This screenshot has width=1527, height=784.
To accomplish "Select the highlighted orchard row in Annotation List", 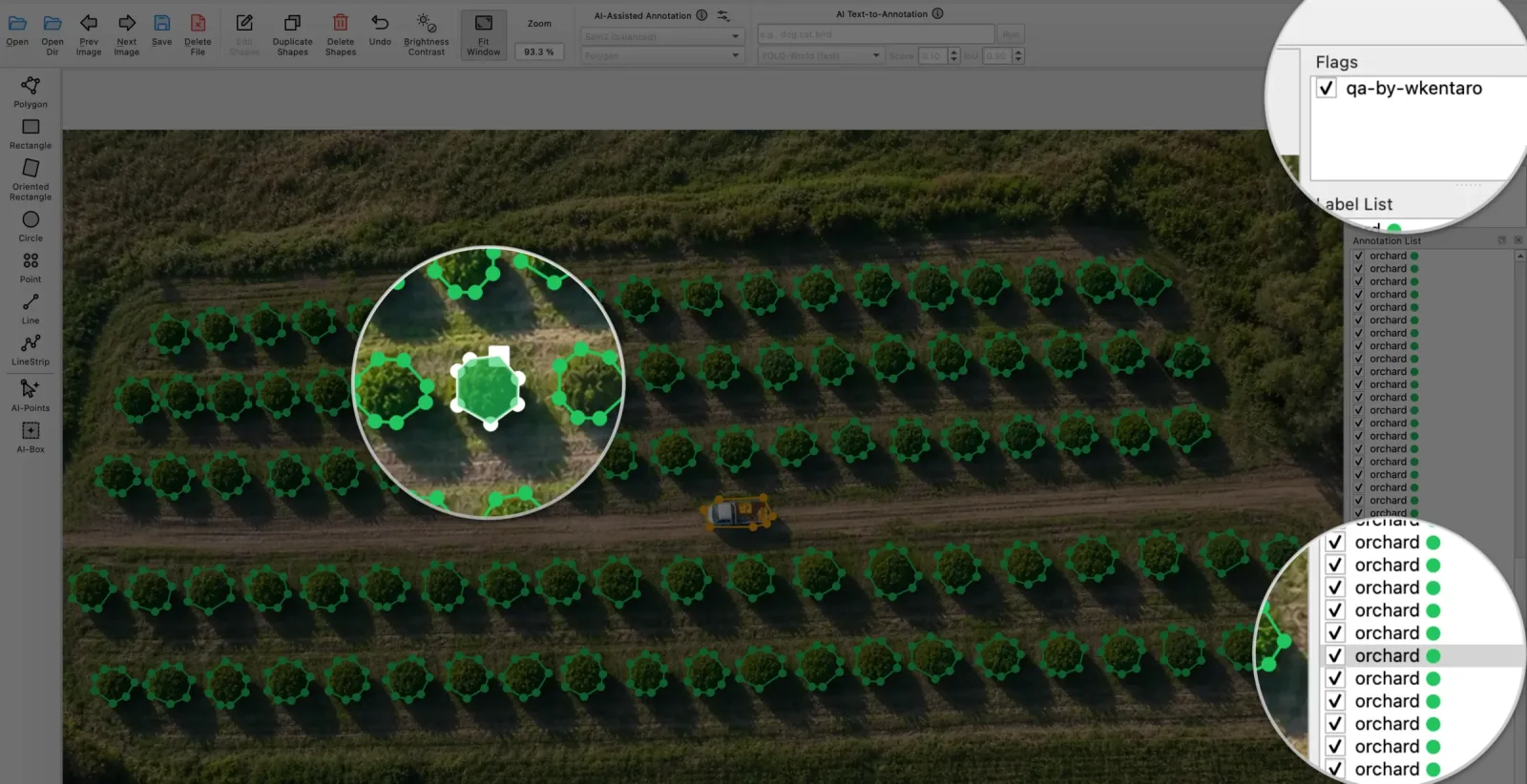I will click(1420, 655).
